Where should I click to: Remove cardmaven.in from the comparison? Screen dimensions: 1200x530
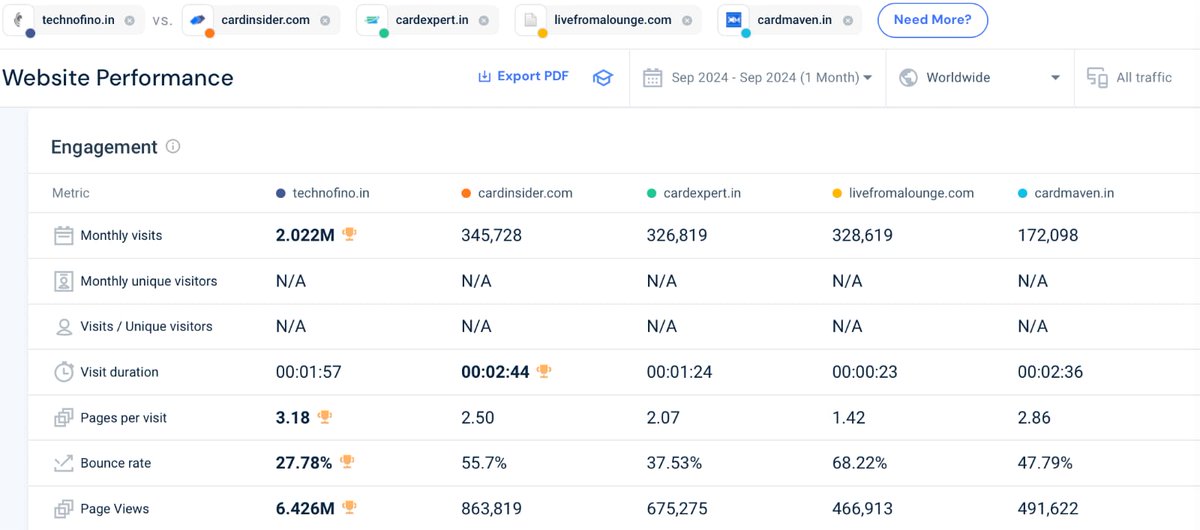click(847, 20)
